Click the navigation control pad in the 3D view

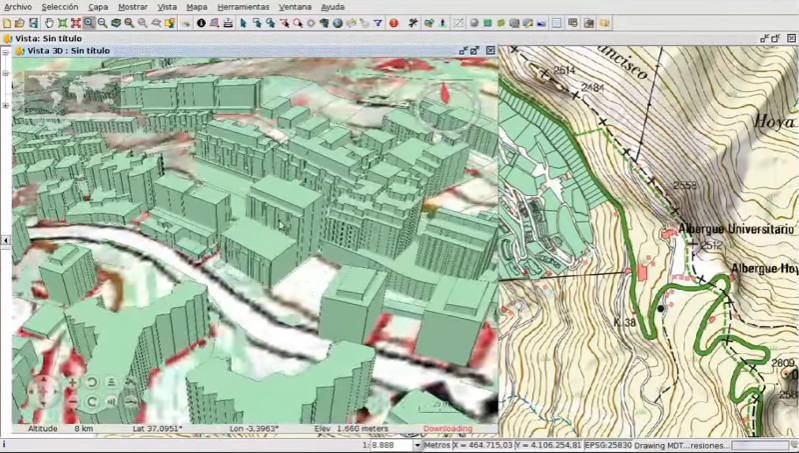click(44, 391)
